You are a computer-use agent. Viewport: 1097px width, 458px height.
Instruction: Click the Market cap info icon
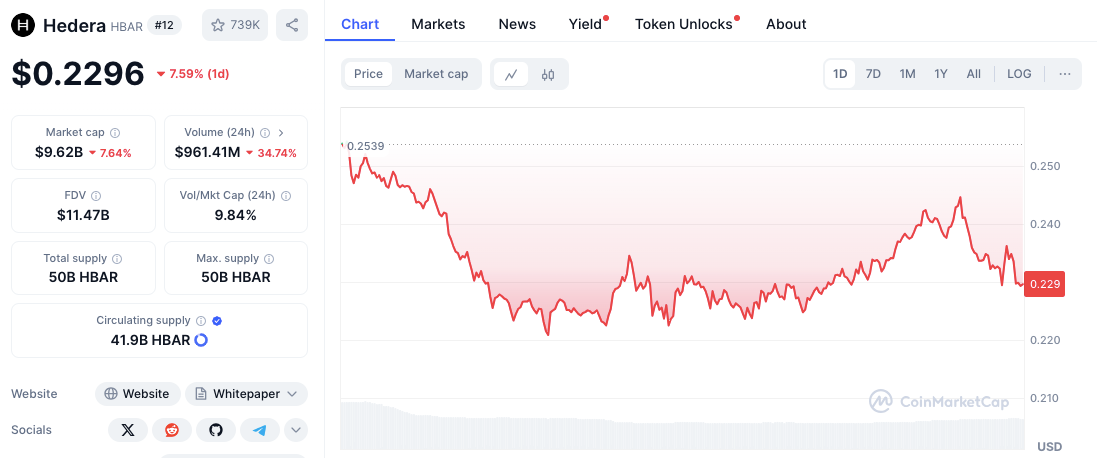pos(115,133)
